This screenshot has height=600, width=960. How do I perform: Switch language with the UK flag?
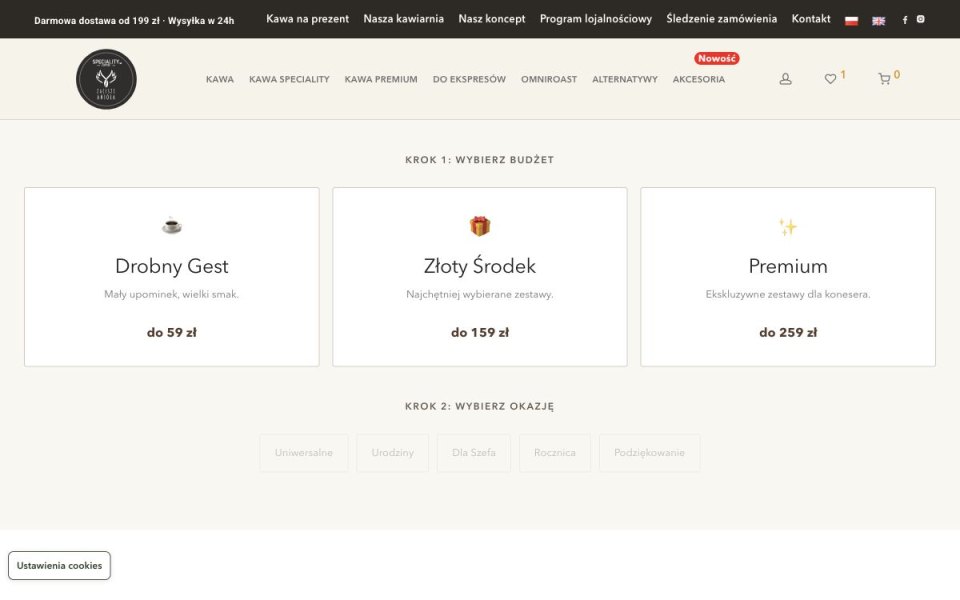(879, 20)
